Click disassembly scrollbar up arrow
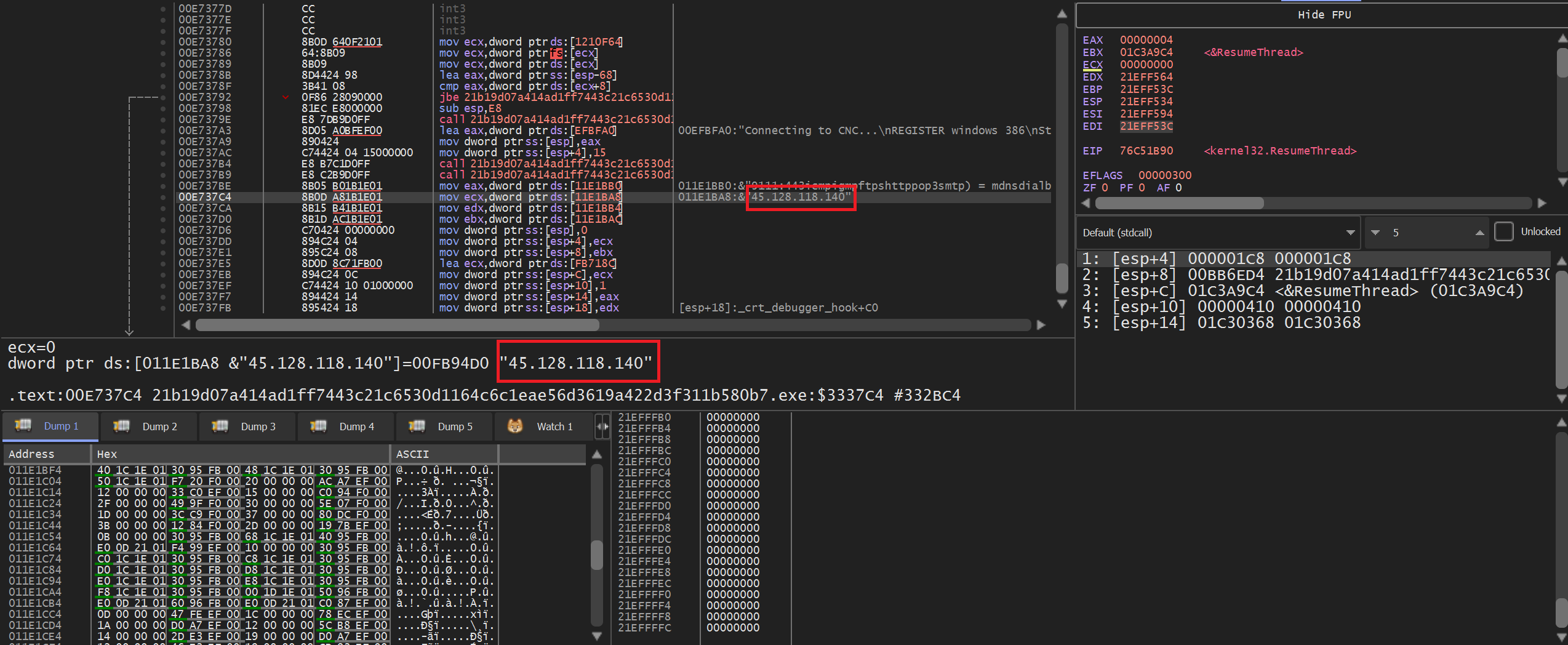This screenshot has height=645, width=1568. click(x=1062, y=14)
